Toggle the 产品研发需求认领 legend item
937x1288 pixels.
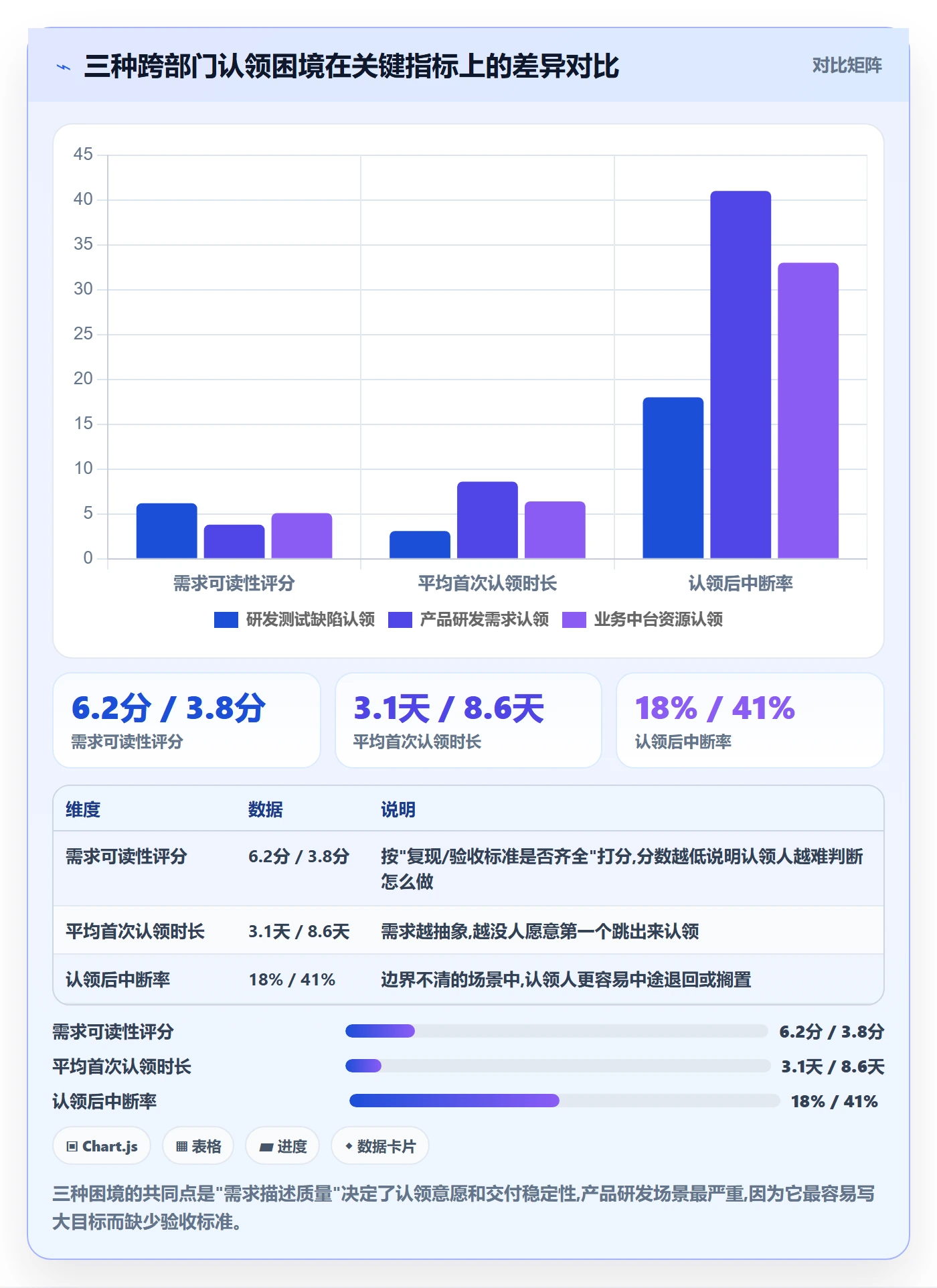468,619
